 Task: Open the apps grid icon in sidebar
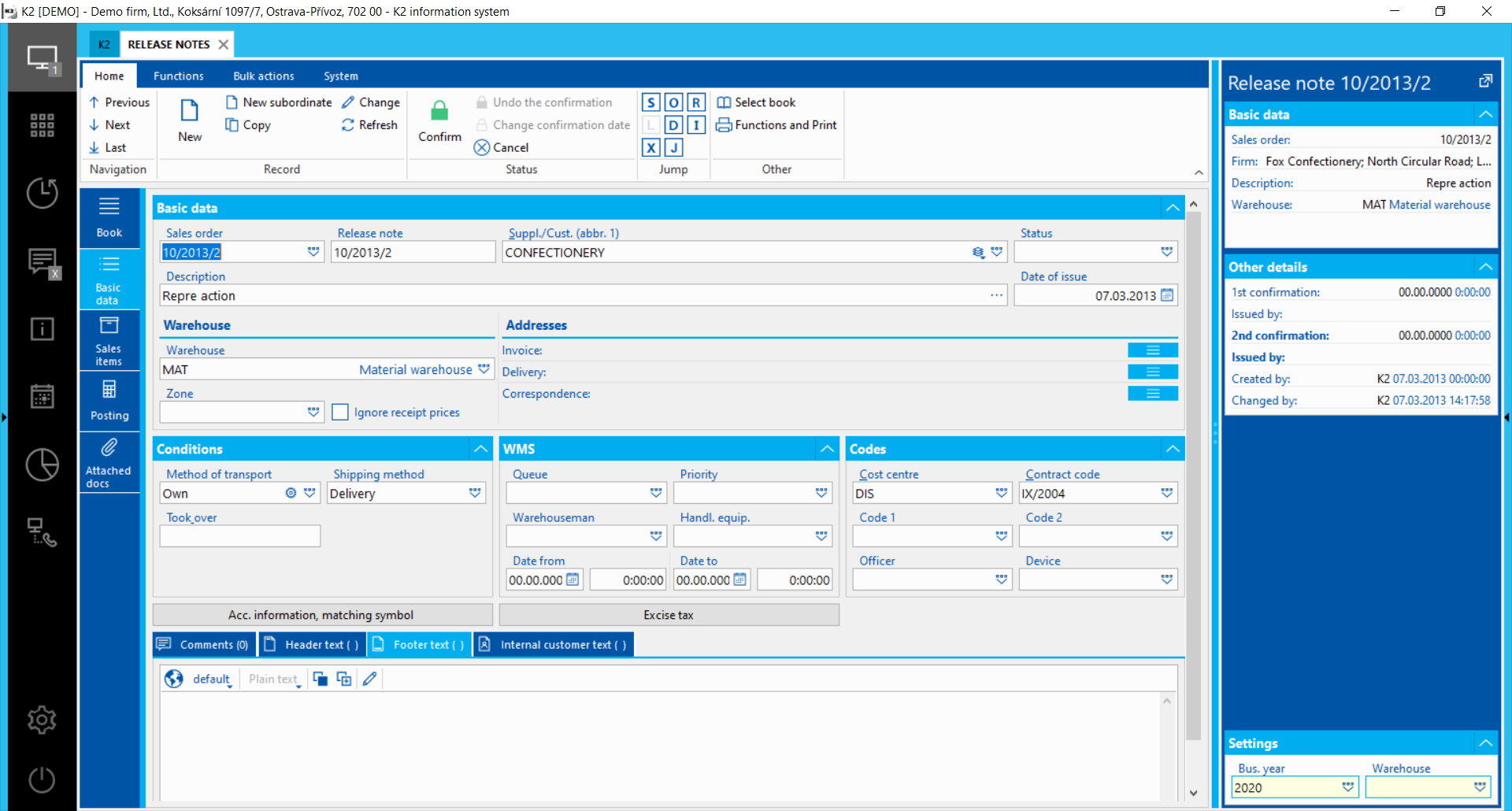coord(42,125)
